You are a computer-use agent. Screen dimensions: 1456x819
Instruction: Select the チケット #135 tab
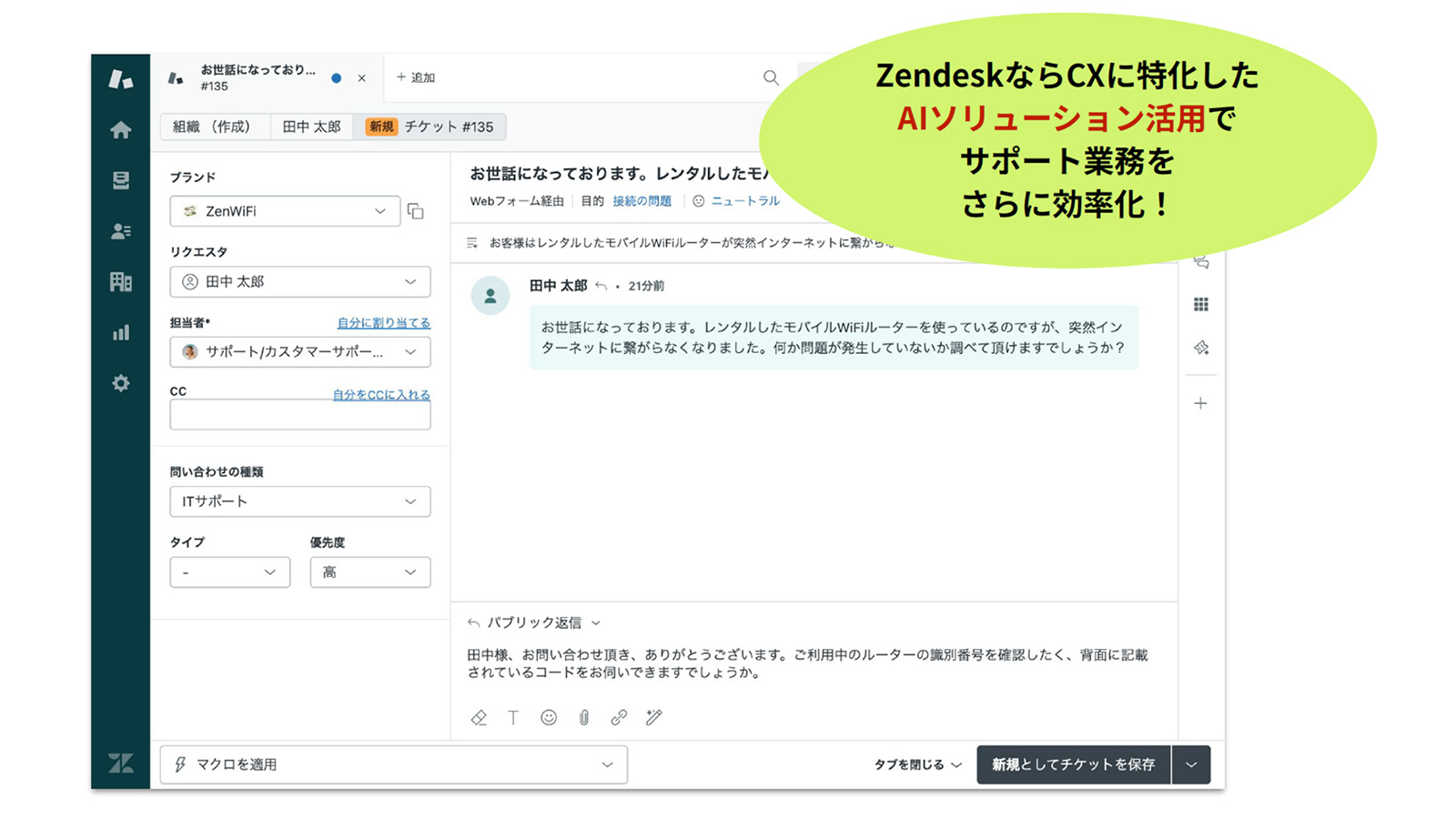click(430, 126)
